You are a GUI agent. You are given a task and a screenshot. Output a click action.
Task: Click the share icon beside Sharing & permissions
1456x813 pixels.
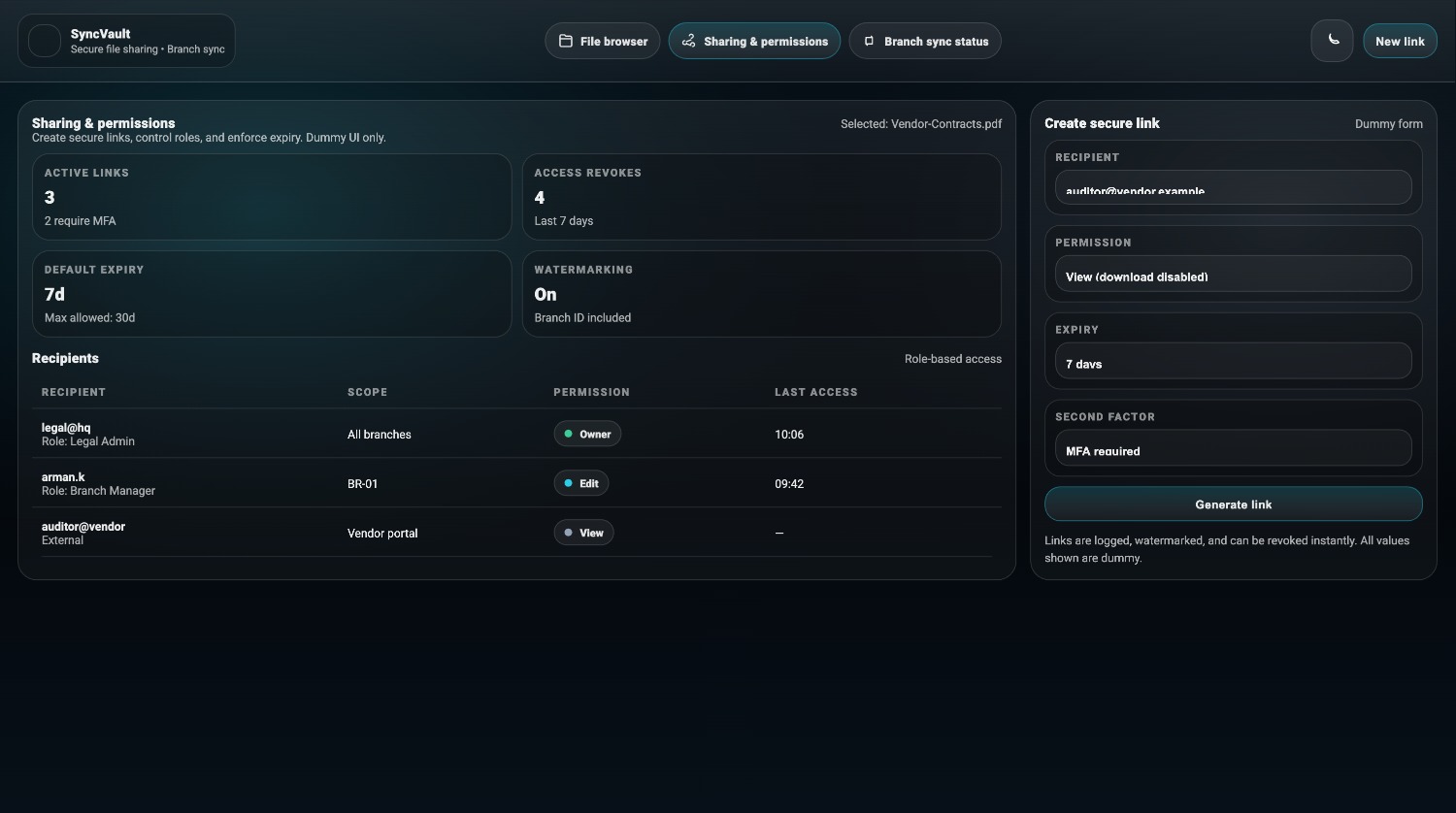(x=688, y=41)
